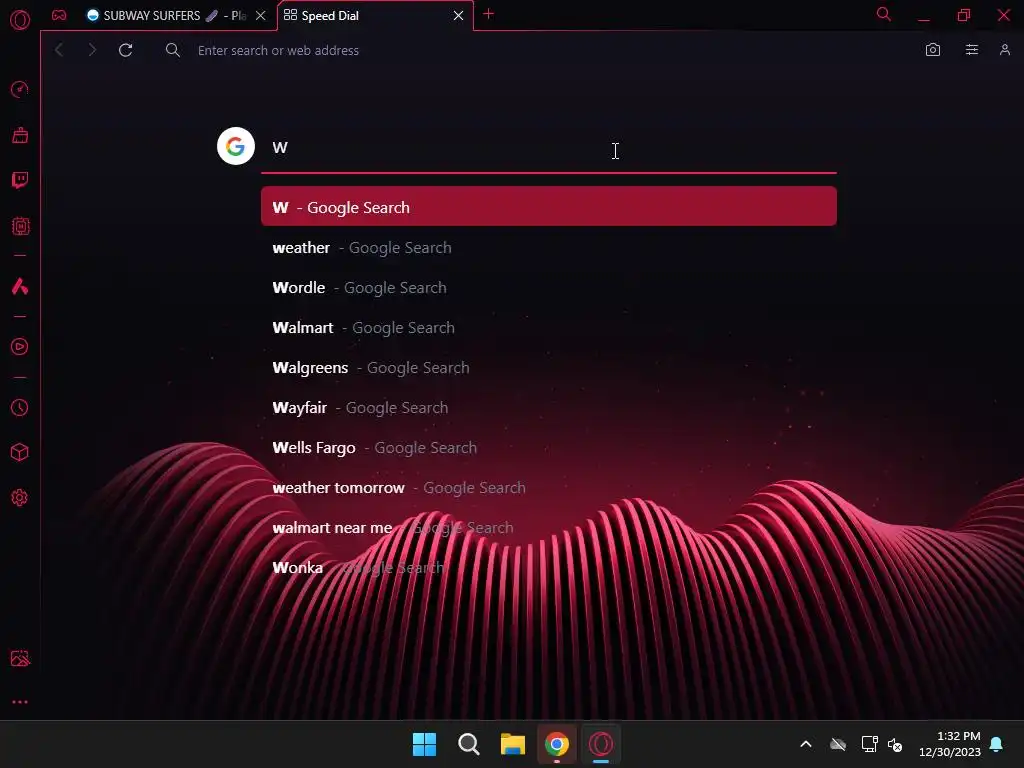The height and width of the screenshot is (768, 1024).
Task: Select the weather suggestion
Action: tap(549, 248)
